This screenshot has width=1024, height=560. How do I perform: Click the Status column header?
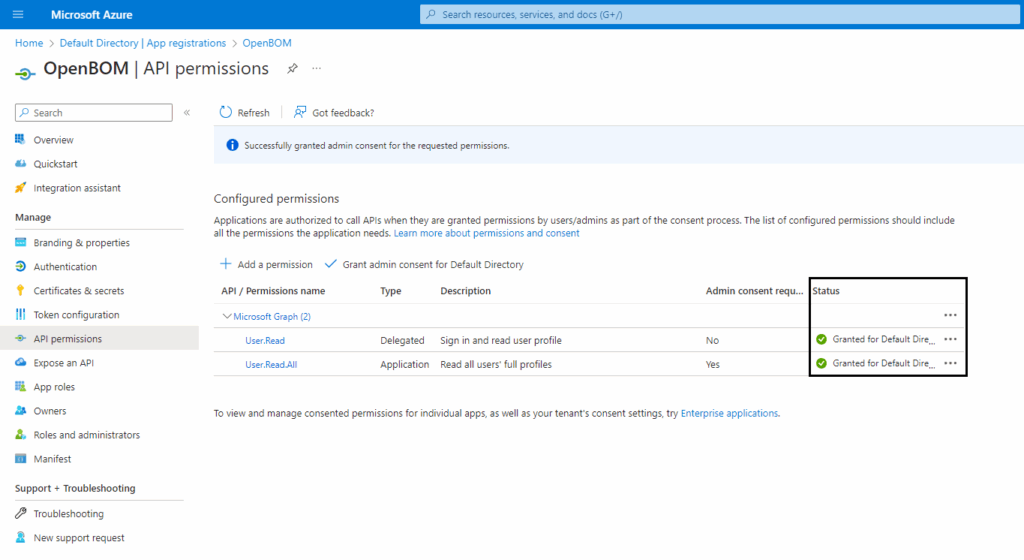[826, 290]
